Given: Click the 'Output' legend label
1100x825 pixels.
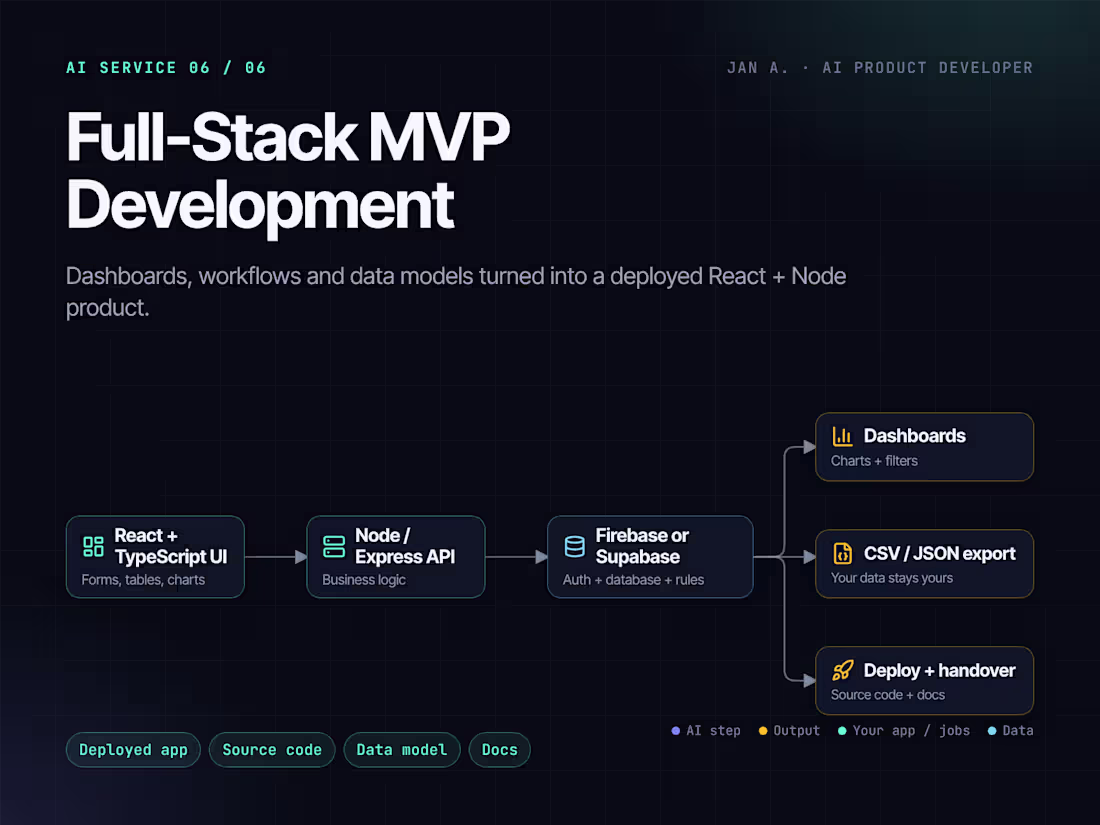Looking at the screenshot, I should click(x=796, y=731).
